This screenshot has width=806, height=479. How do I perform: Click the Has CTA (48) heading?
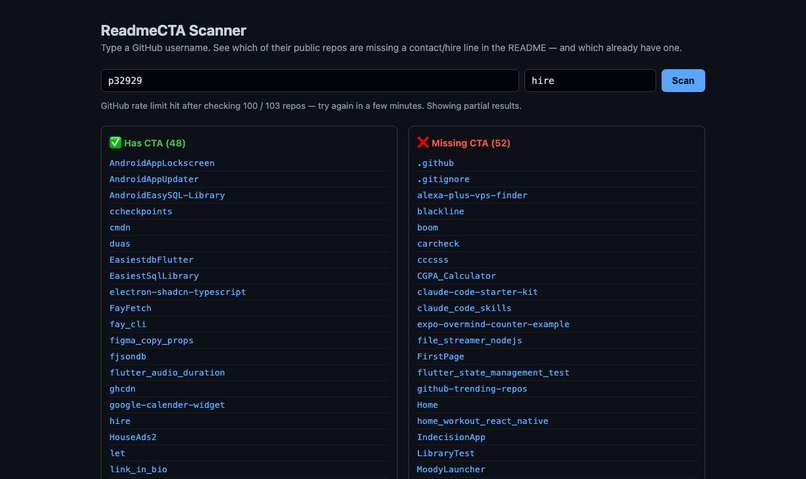pos(148,143)
